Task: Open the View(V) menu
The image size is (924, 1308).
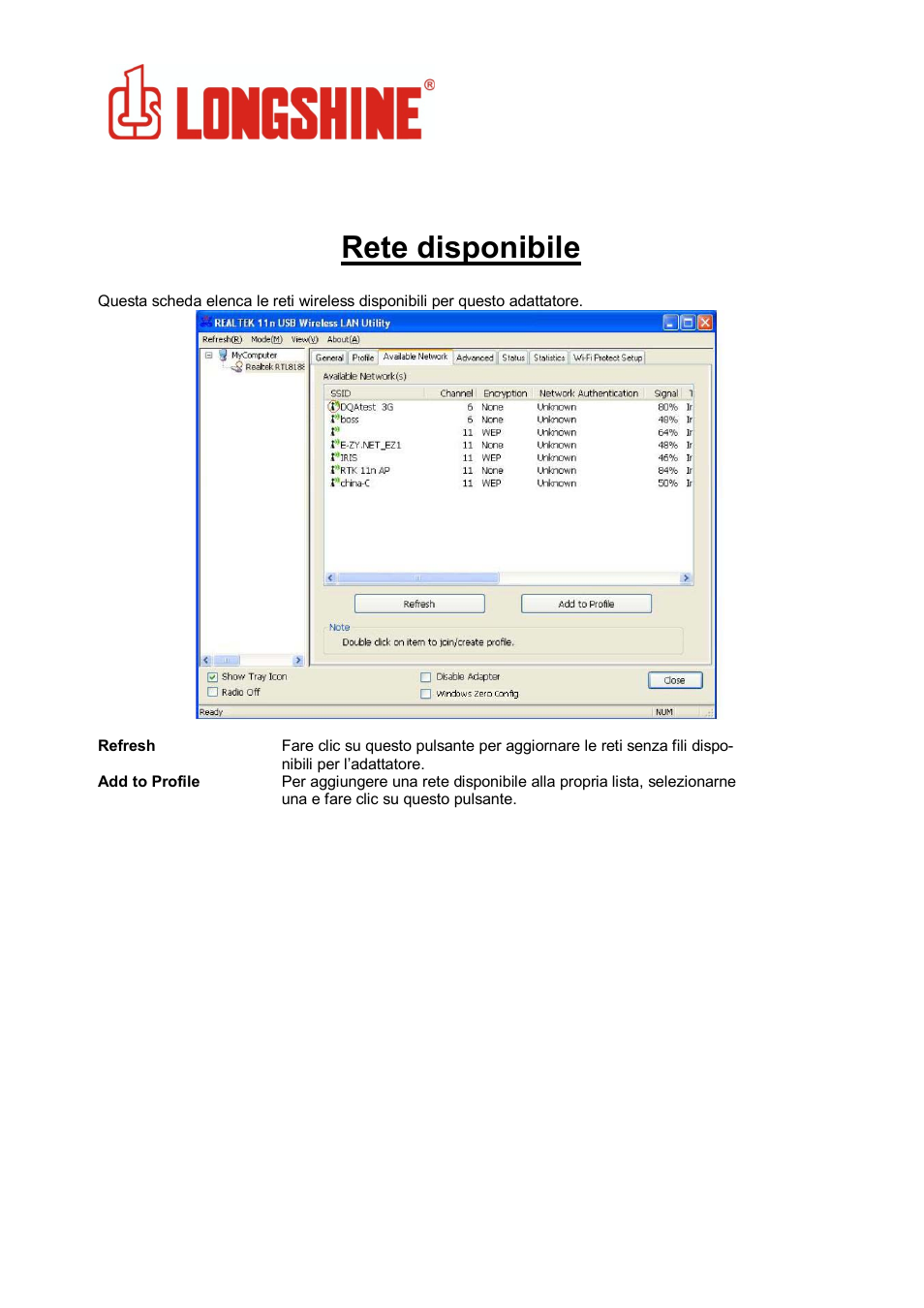Action: coord(305,340)
